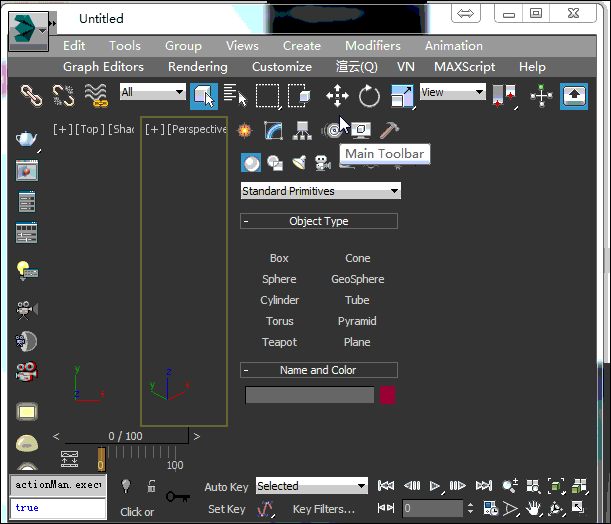The image size is (611, 524).
Task: Play the animation
Action: pos(435,486)
